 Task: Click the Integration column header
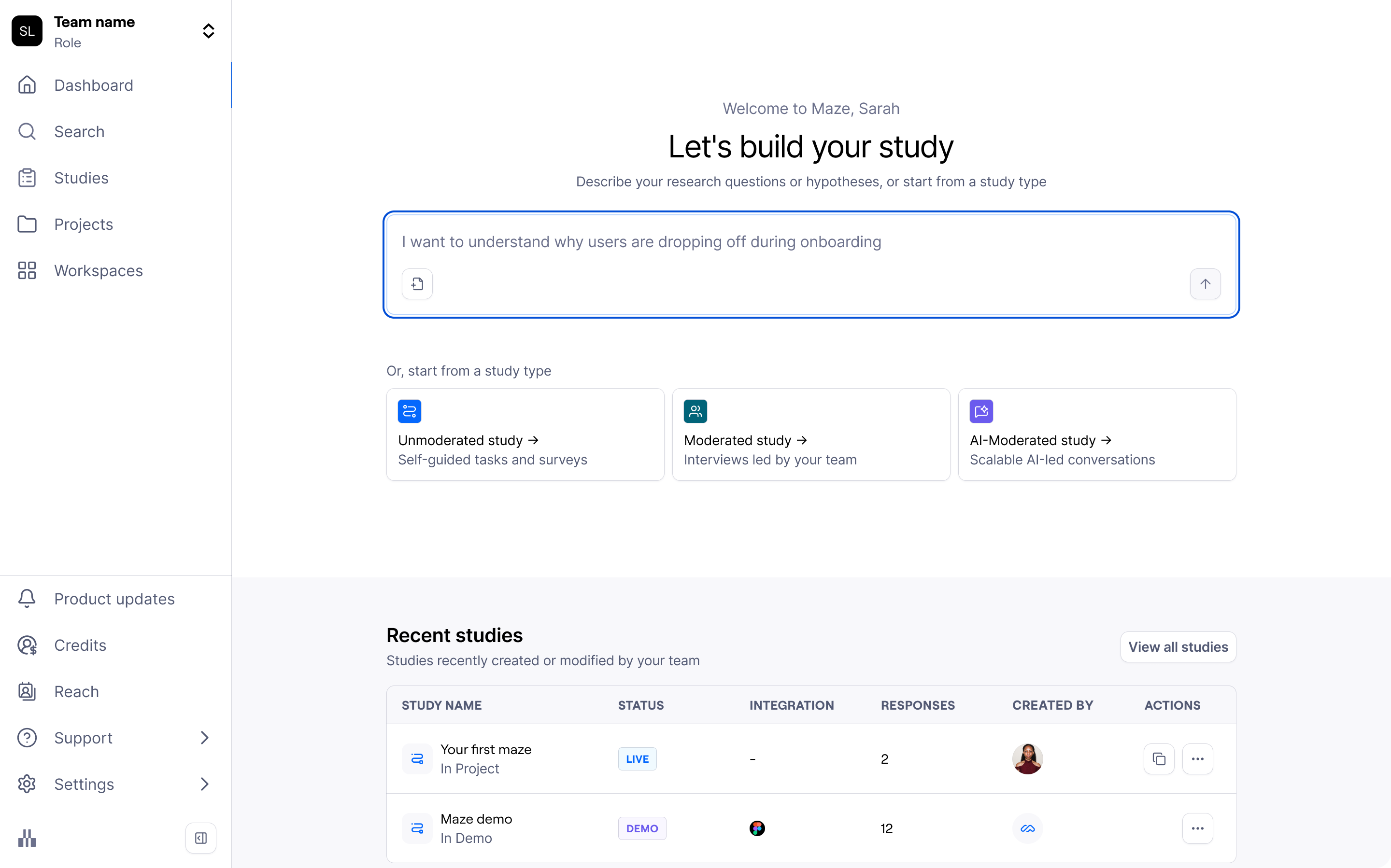792,705
